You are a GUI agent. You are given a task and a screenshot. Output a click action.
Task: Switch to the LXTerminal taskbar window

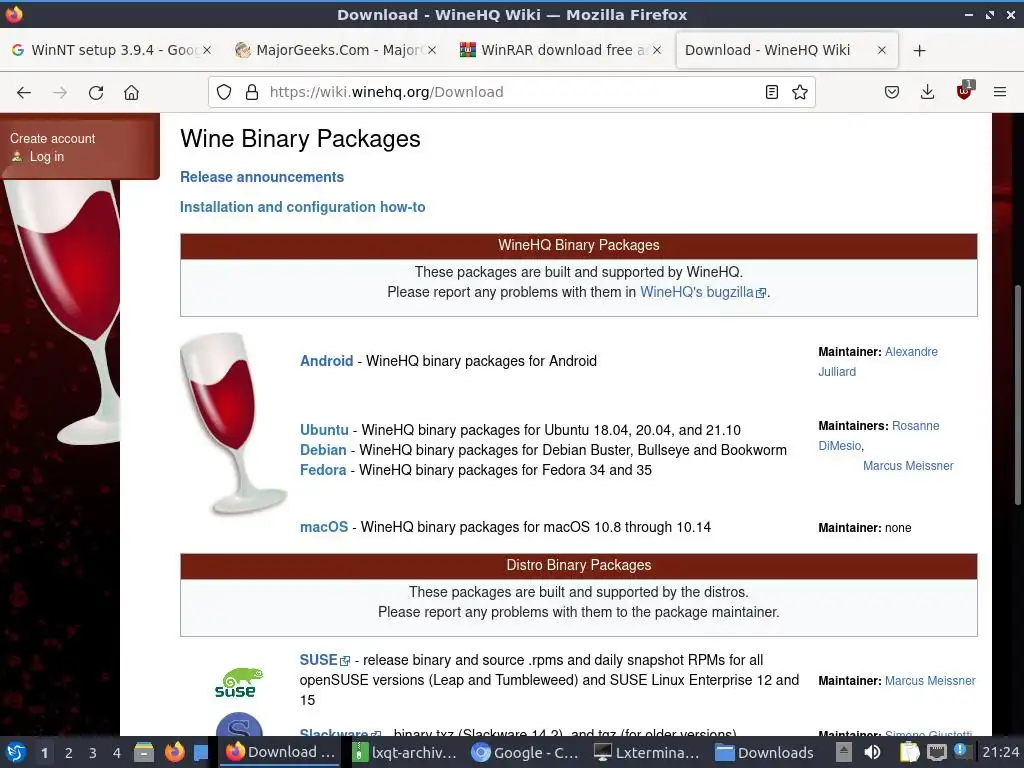click(647, 752)
